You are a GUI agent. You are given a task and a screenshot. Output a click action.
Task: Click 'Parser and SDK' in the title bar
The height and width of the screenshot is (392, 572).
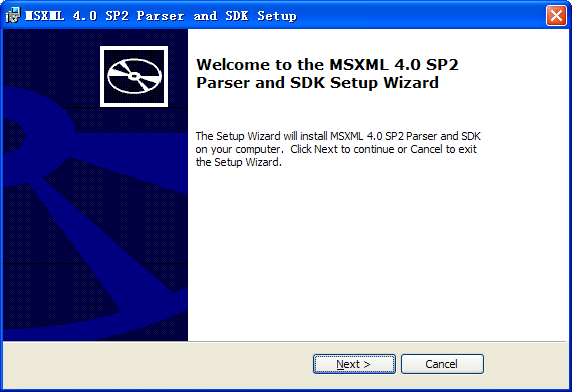tap(193, 16)
